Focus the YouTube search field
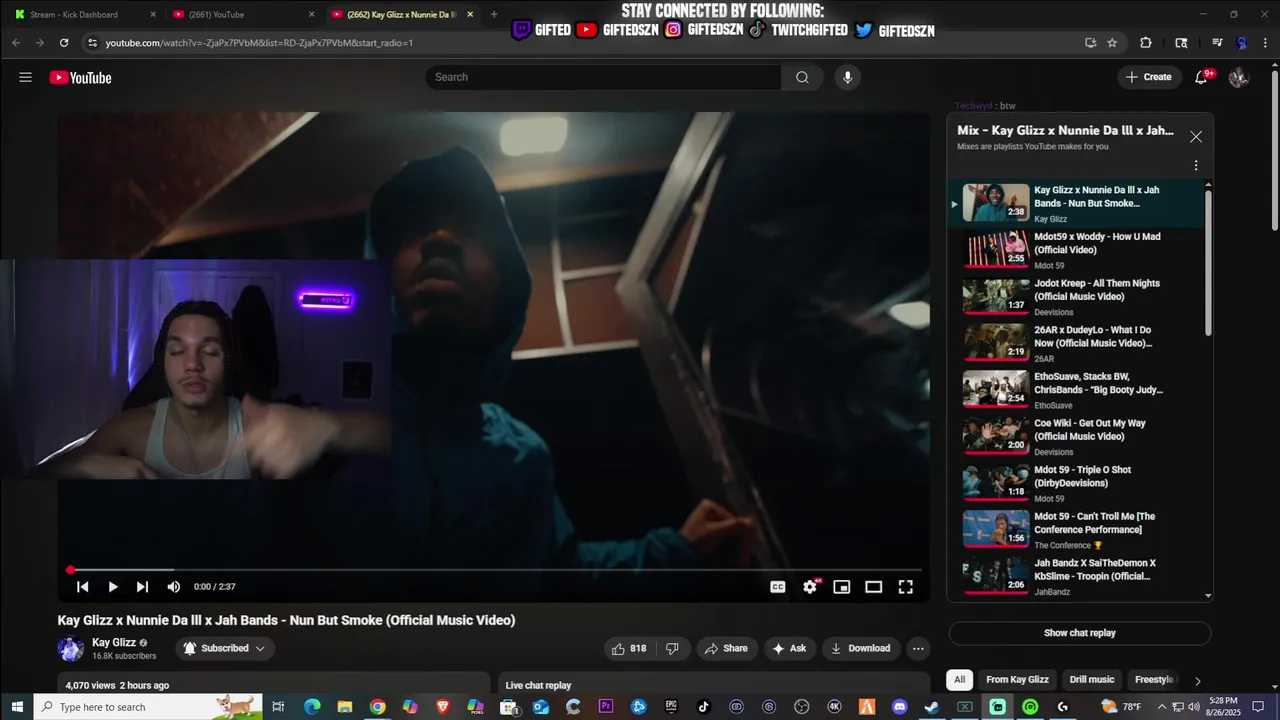Viewport: 1280px width, 720px height. 603,77
